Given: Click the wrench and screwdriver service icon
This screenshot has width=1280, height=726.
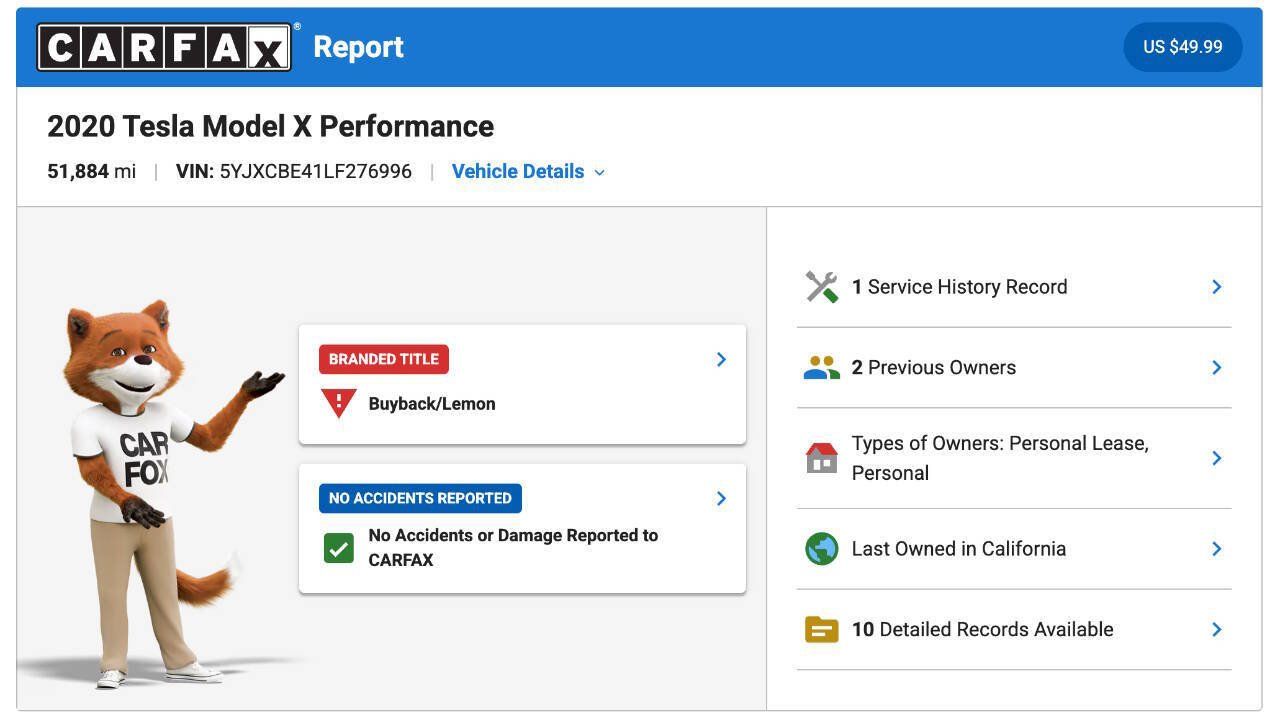Looking at the screenshot, I should click(x=822, y=287).
